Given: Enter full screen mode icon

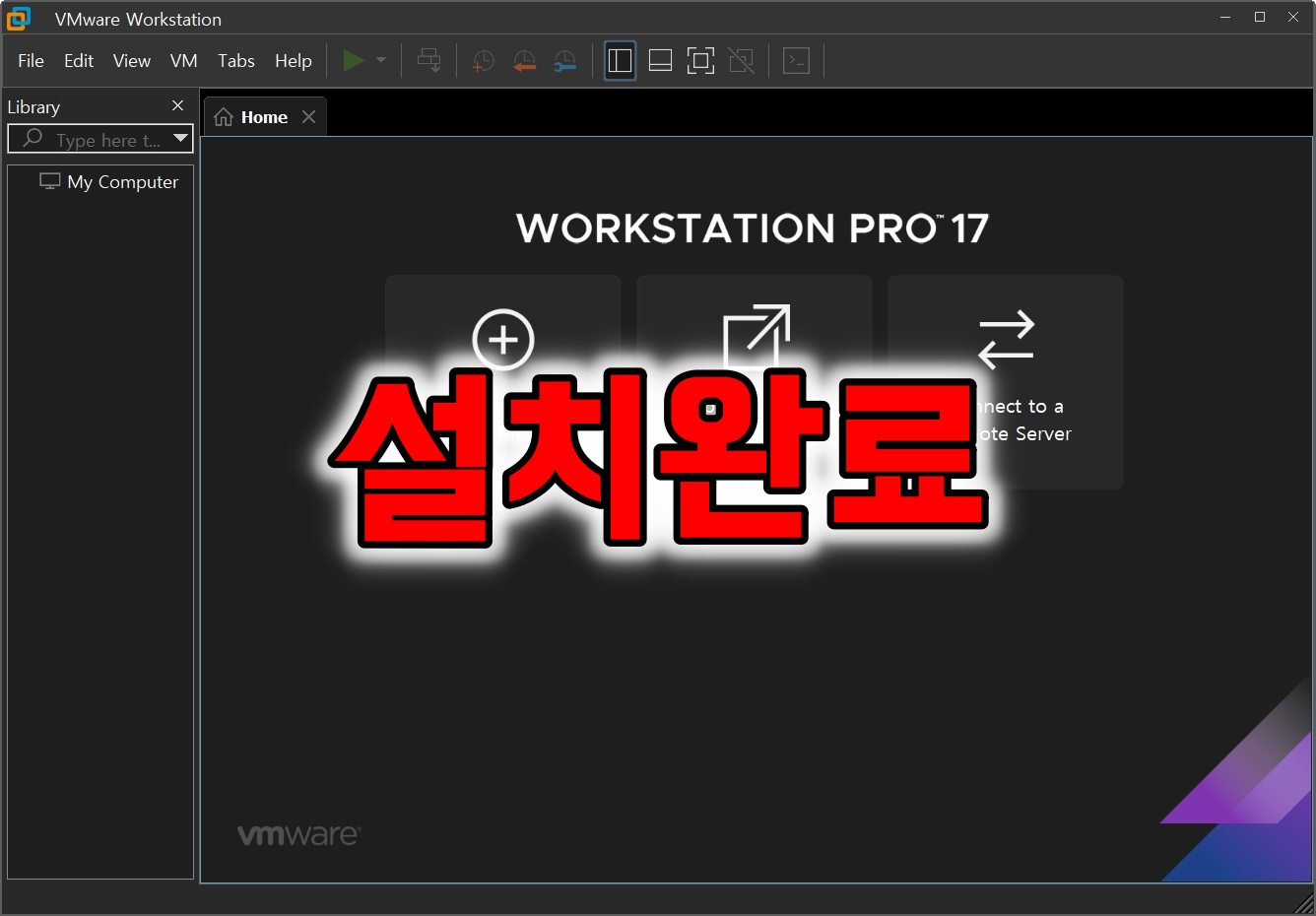Looking at the screenshot, I should (700, 61).
